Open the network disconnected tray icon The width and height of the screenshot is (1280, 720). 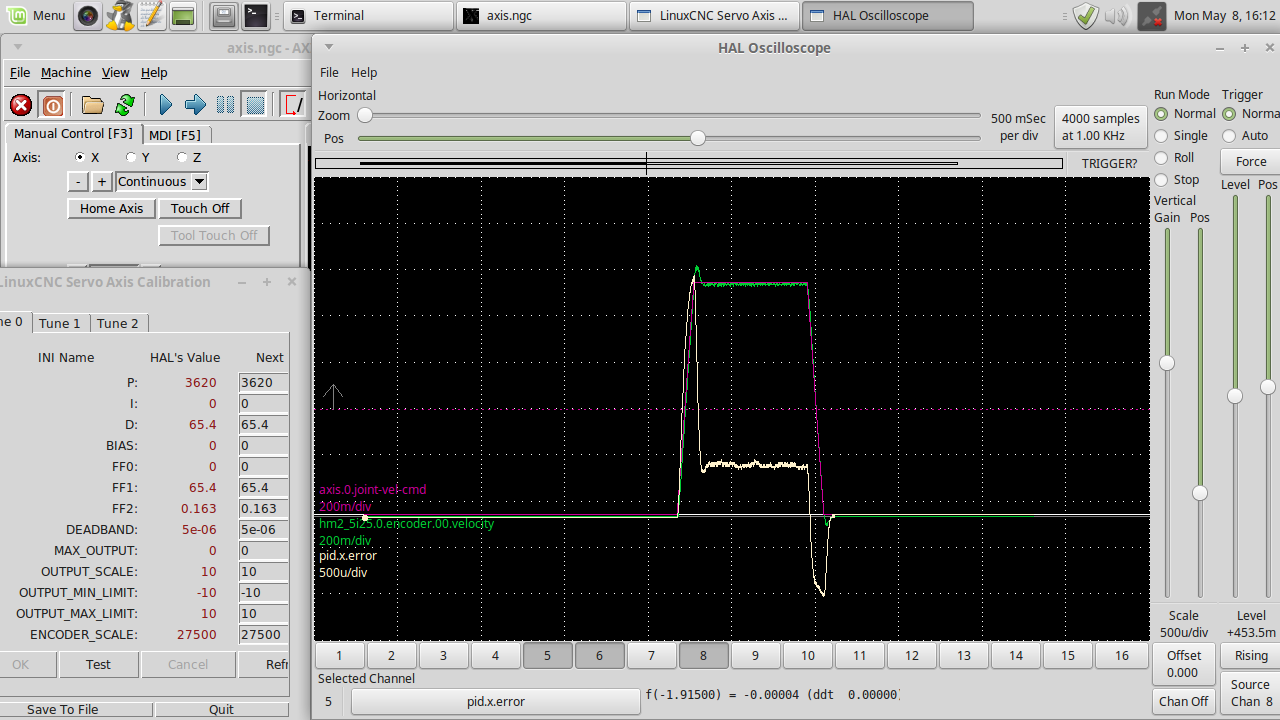pyautogui.click(x=1152, y=15)
